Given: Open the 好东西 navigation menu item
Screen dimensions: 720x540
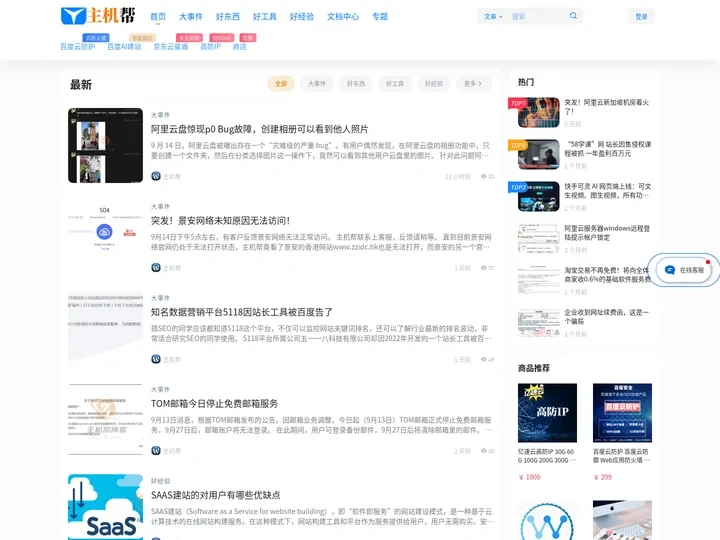Looking at the screenshot, I should [x=228, y=17].
